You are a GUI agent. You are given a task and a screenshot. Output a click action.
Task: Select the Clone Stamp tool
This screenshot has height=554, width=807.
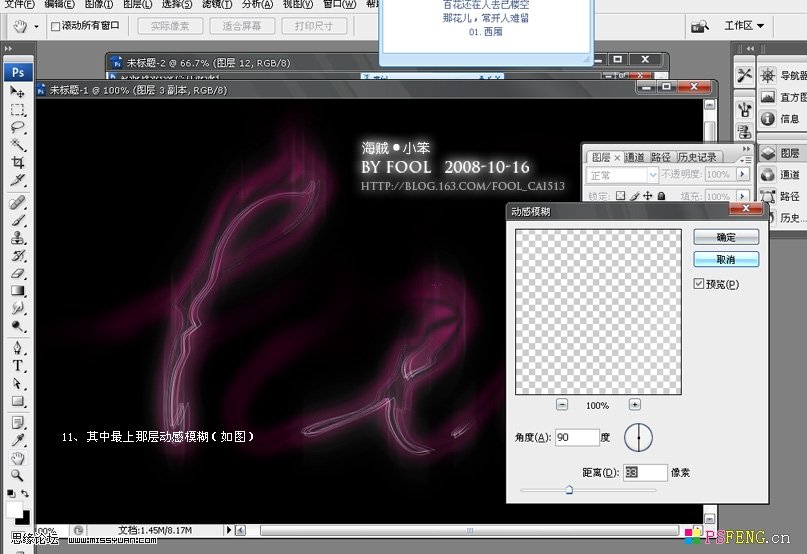pyautogui.click(x=17, y=238)
